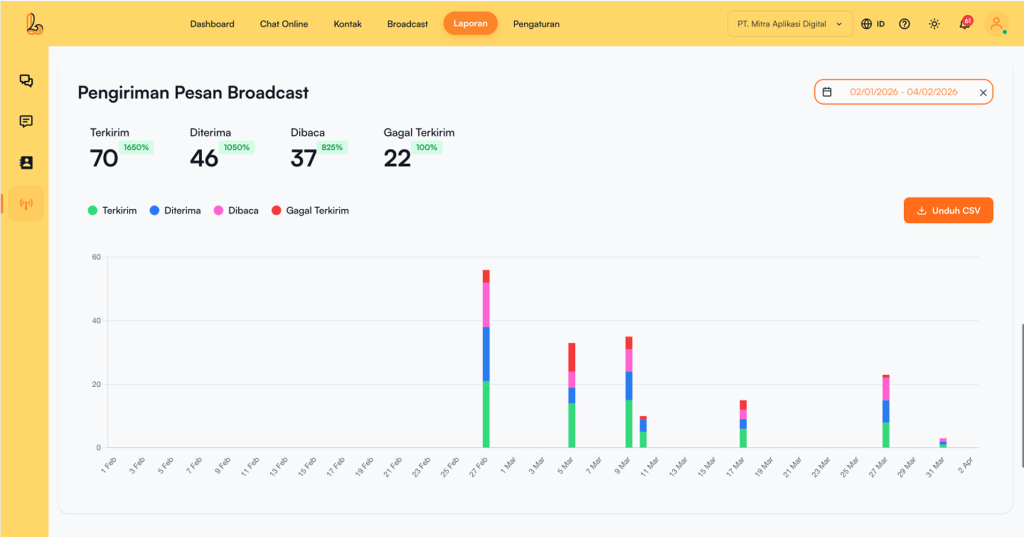The height and width of the screenshot is (537, 1024).
Task: Open the contact book sidebar icon
Action: [26, 162]
